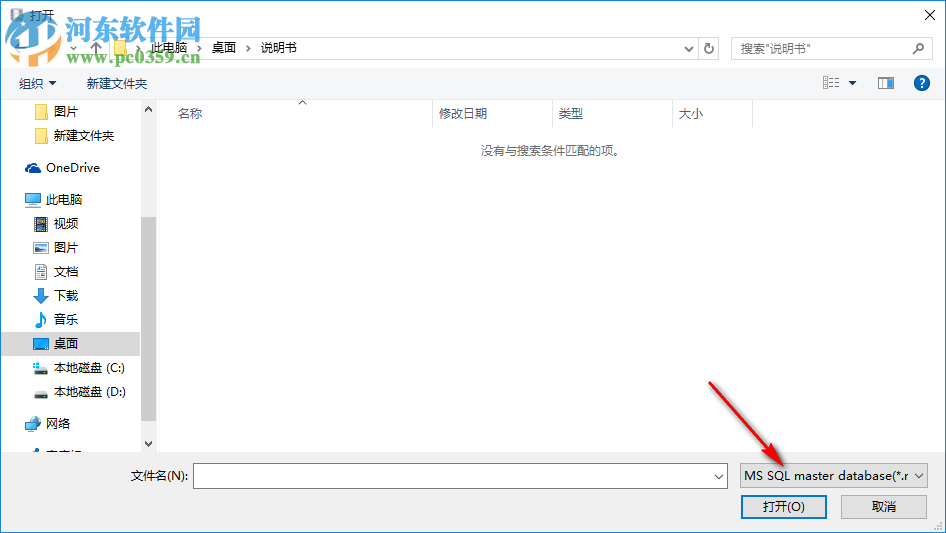Click the folder icon beside 新建文件夹 in sidebar

coord(41,136)
